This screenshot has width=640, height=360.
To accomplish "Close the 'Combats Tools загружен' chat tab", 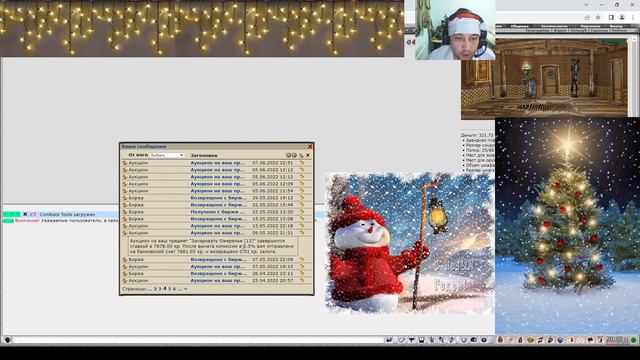I will click(x=25, y=214).
